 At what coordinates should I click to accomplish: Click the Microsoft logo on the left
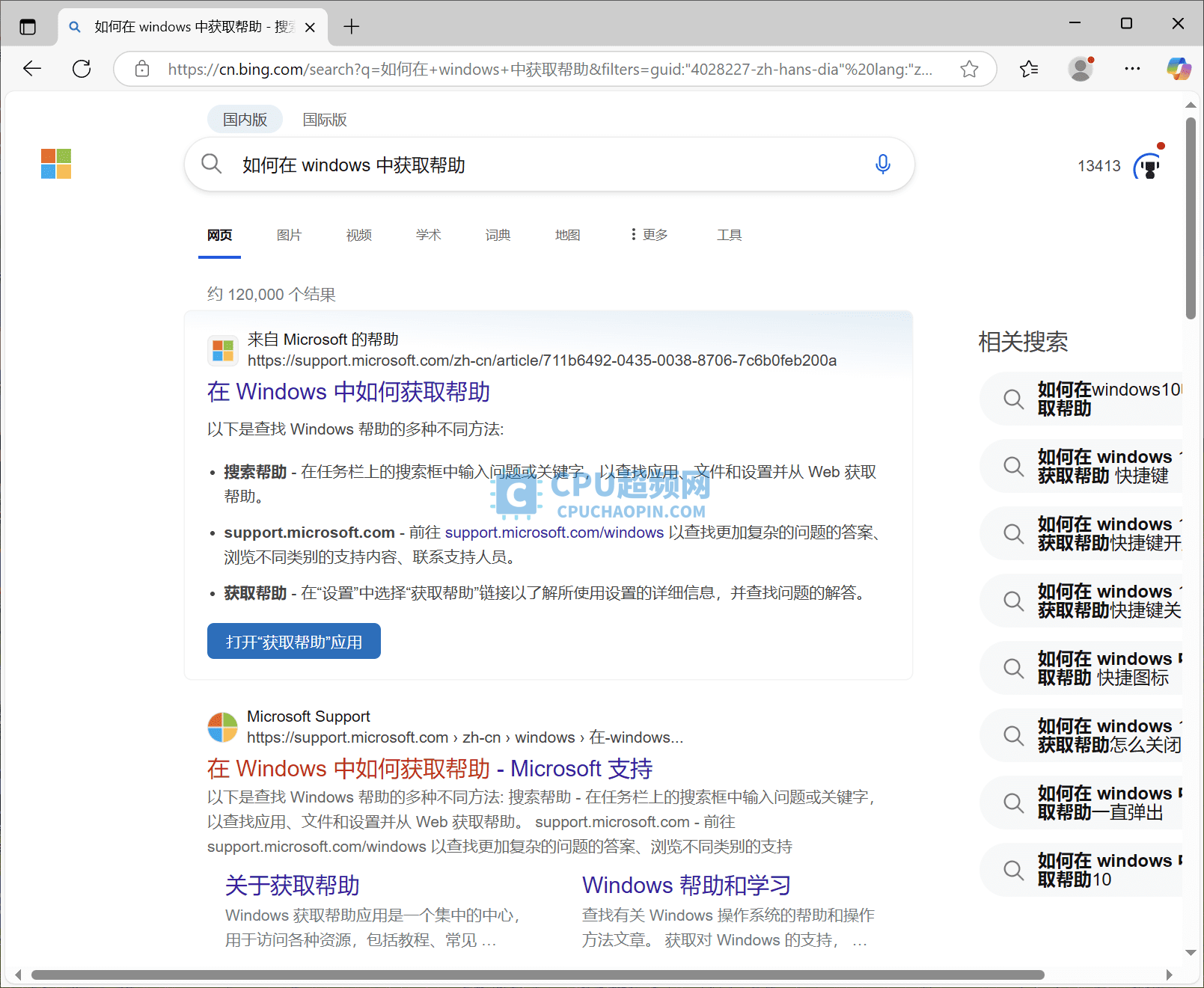pos(55,164)
